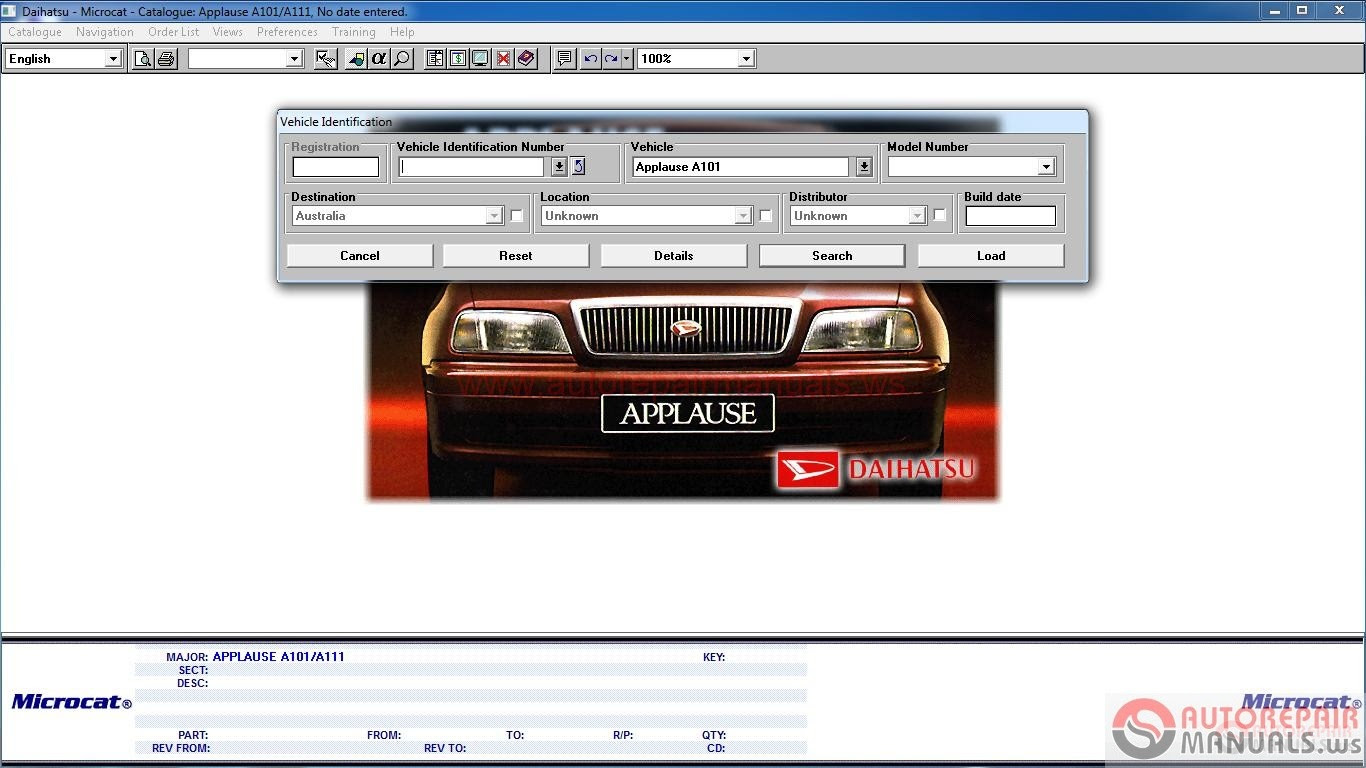Image resolution: width=1366 pixels, height=768 pixels.
Task: Tick the Distributor checkbox
Action: pos(940,216)
